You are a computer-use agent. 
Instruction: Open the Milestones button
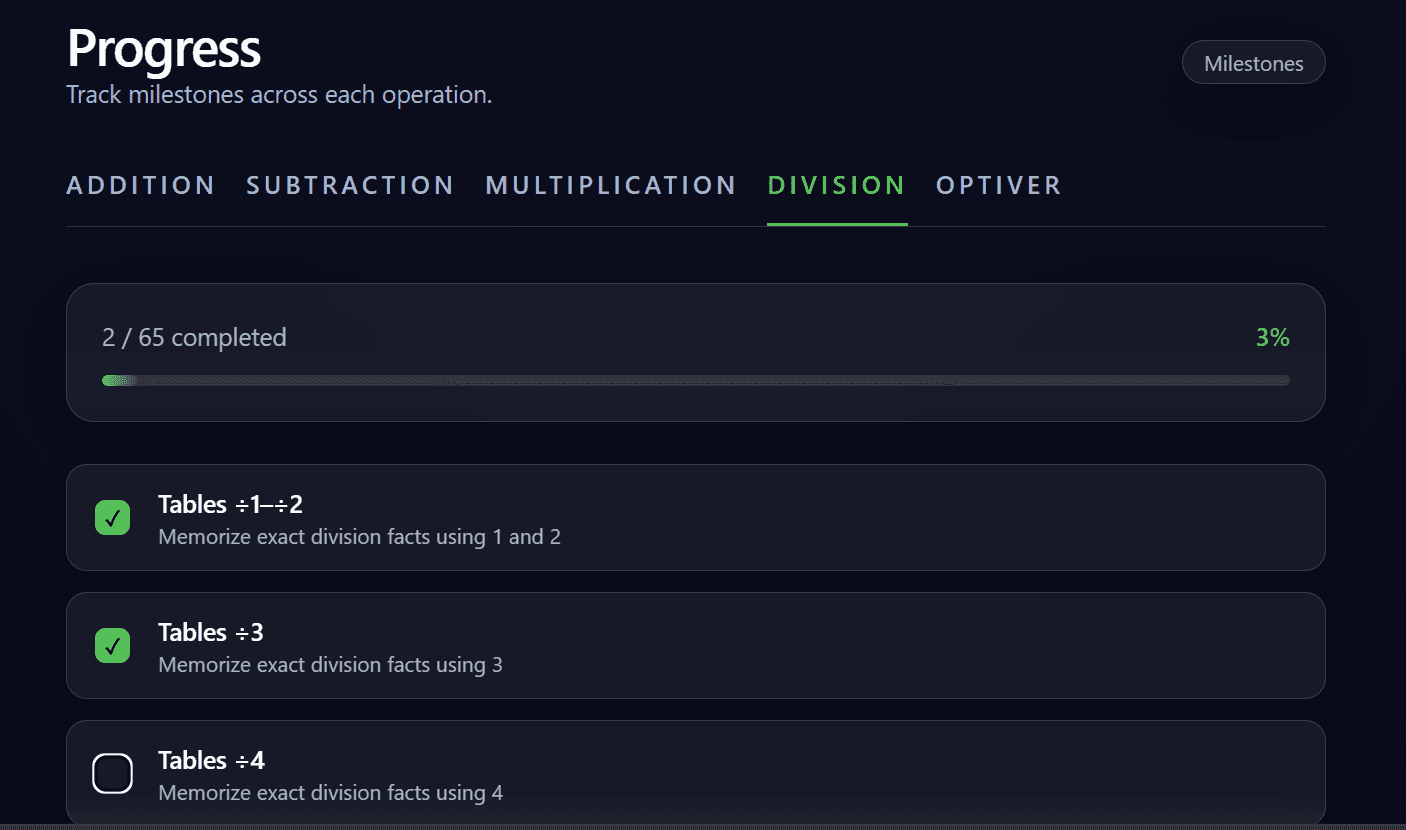click(1253, 63)
